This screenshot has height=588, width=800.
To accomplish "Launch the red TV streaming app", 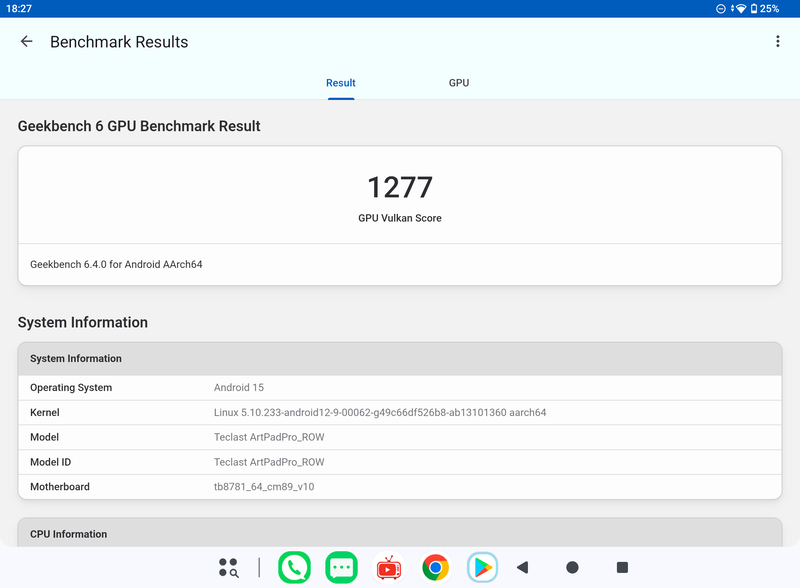I will pos(388,568).
